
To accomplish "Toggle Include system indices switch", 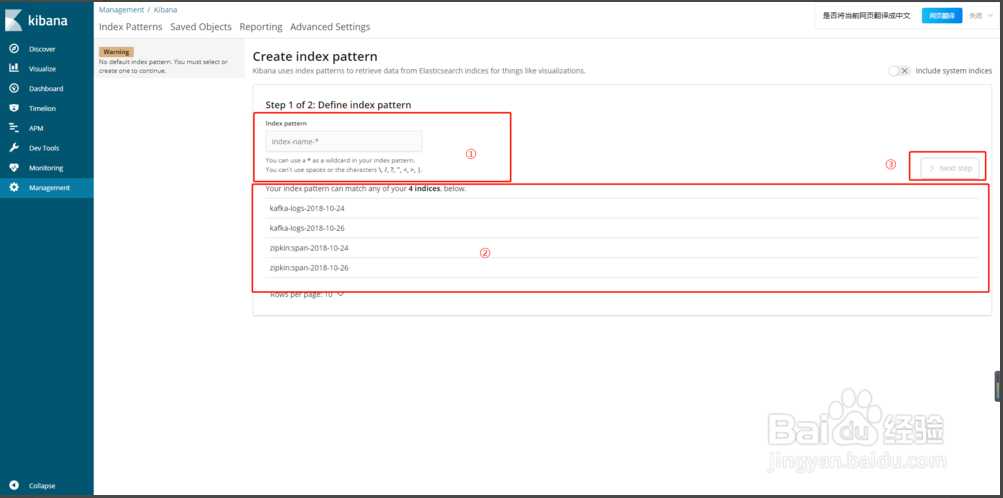I will click(899, 71).
